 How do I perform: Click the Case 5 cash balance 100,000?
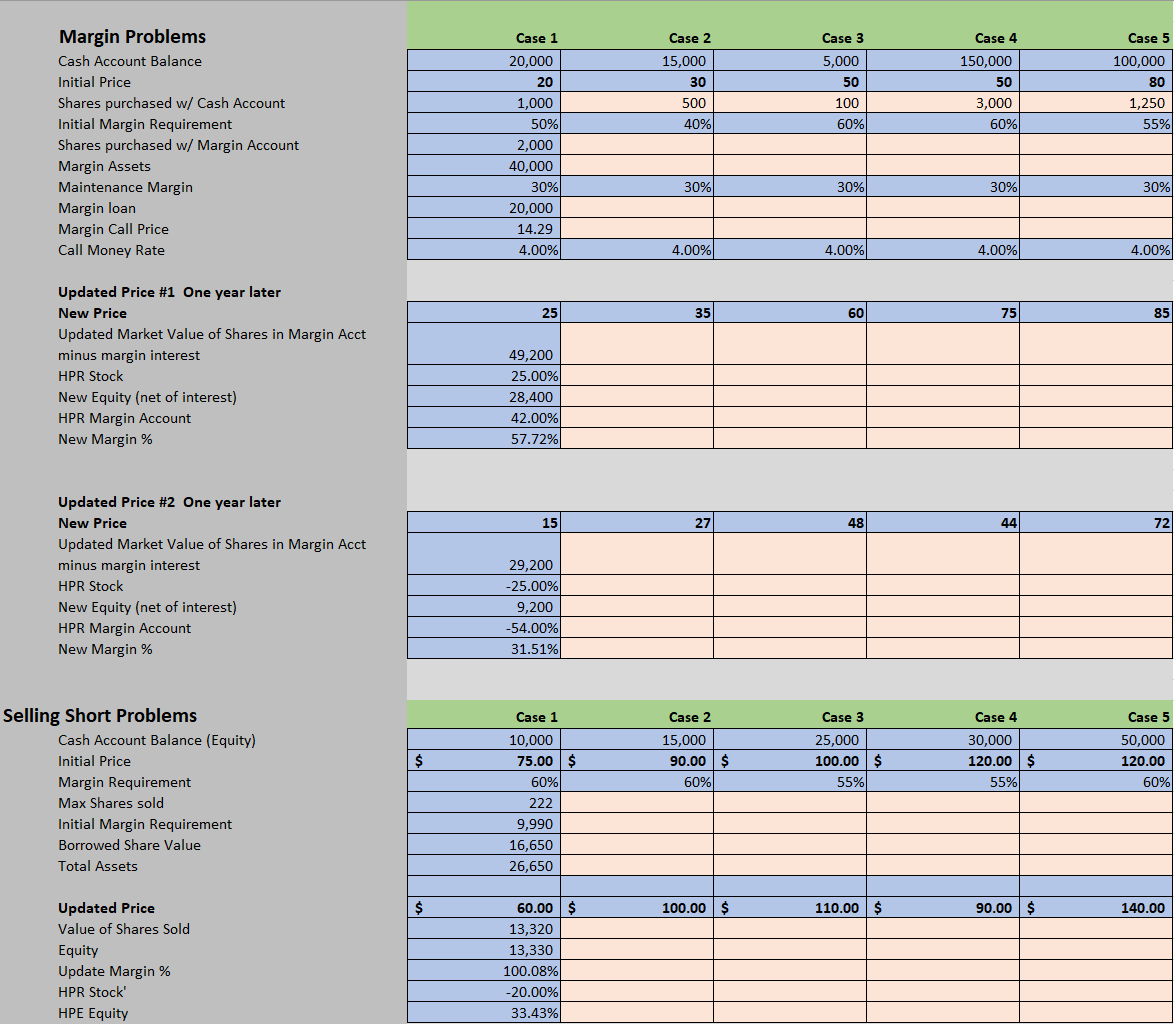tap(1095, 61)
